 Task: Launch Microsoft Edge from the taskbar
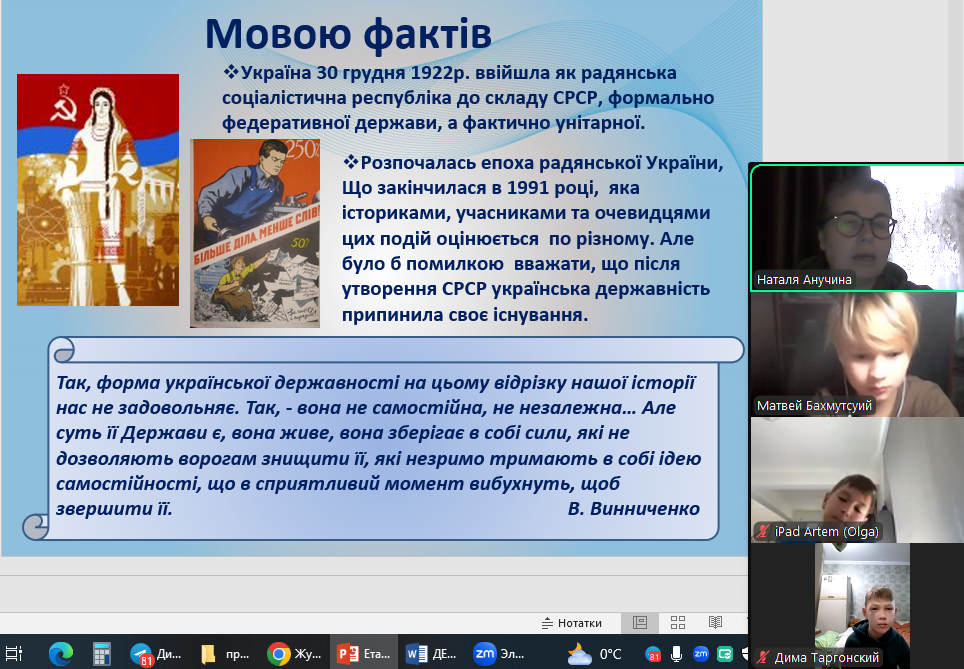(60, 653)
